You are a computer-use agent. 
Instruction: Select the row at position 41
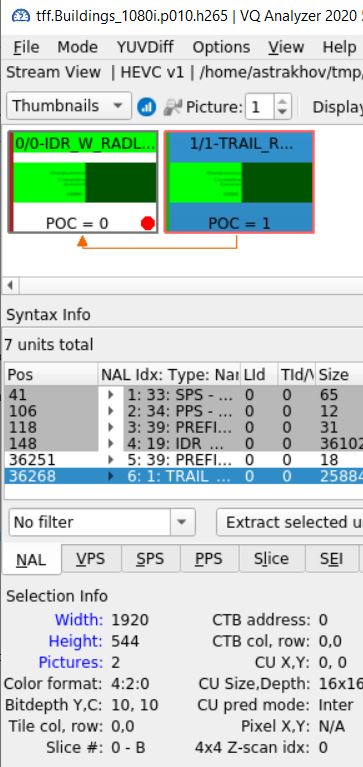click(x=183, y=395)
